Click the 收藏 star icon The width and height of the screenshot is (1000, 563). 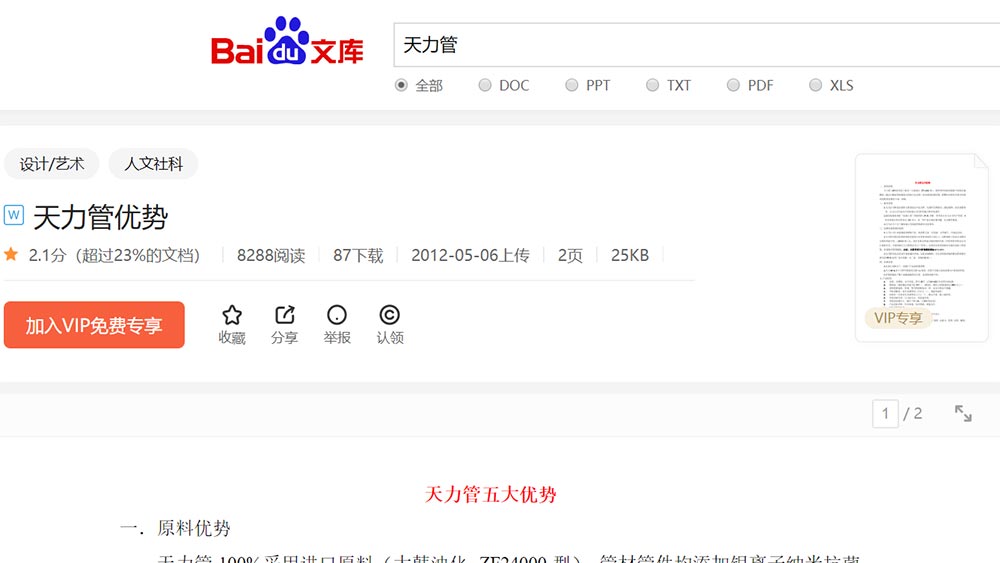[232, 315]
